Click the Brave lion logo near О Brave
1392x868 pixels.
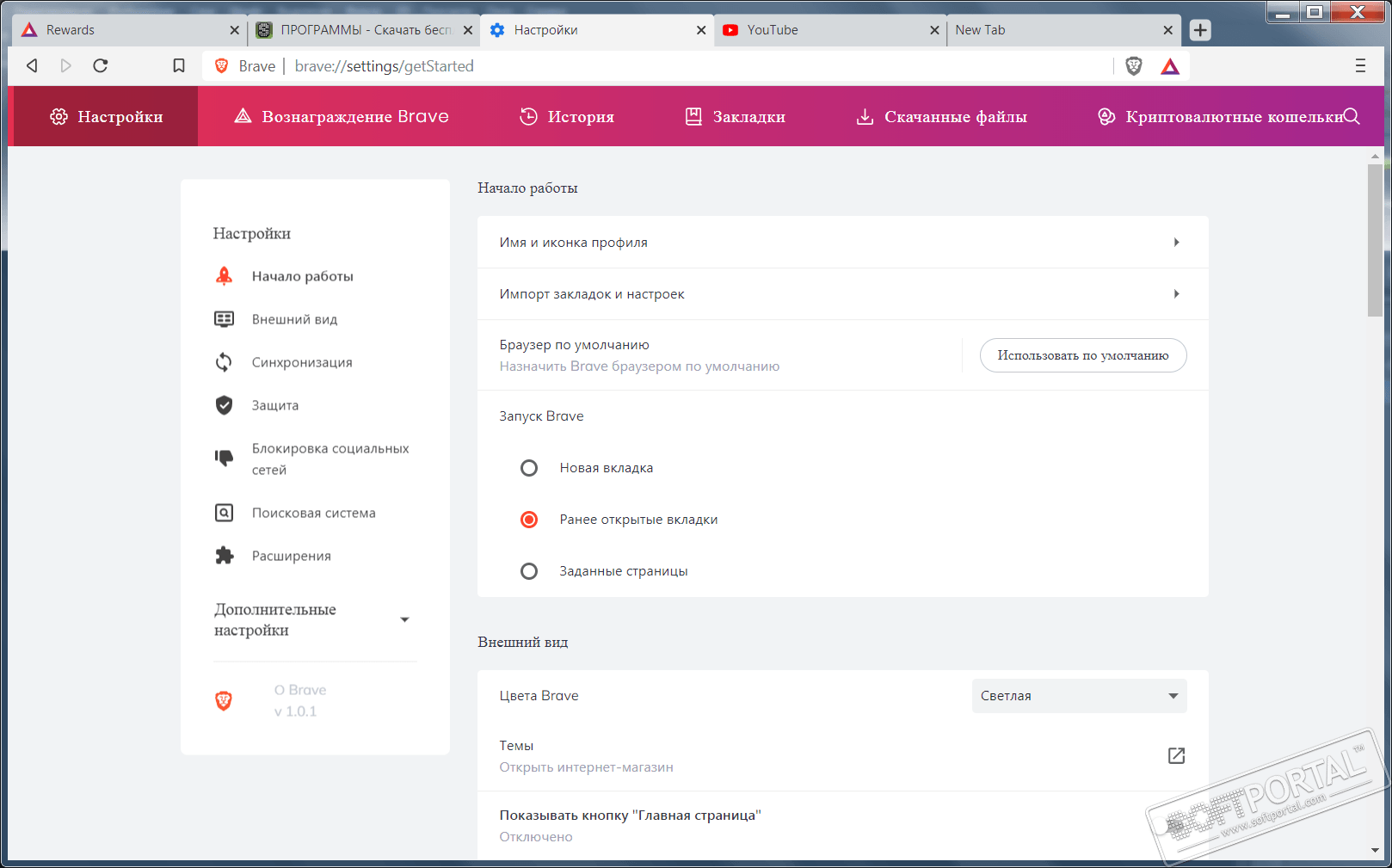click(224, 700)
